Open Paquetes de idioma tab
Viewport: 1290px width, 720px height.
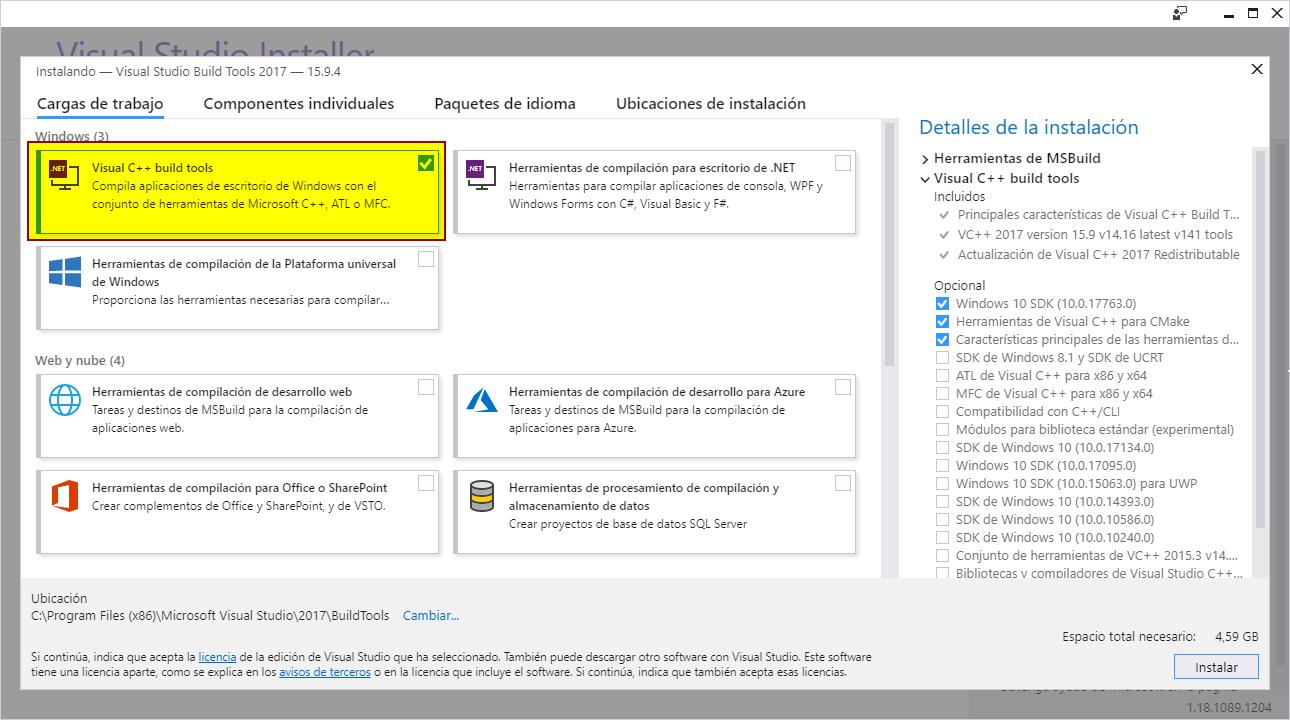point(505,104)
